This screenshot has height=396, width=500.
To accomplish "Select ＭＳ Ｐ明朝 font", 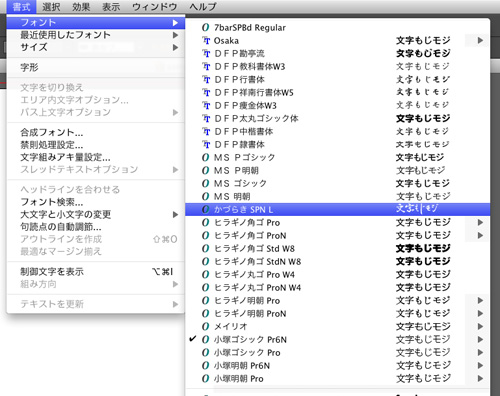I will pos(337,170).
